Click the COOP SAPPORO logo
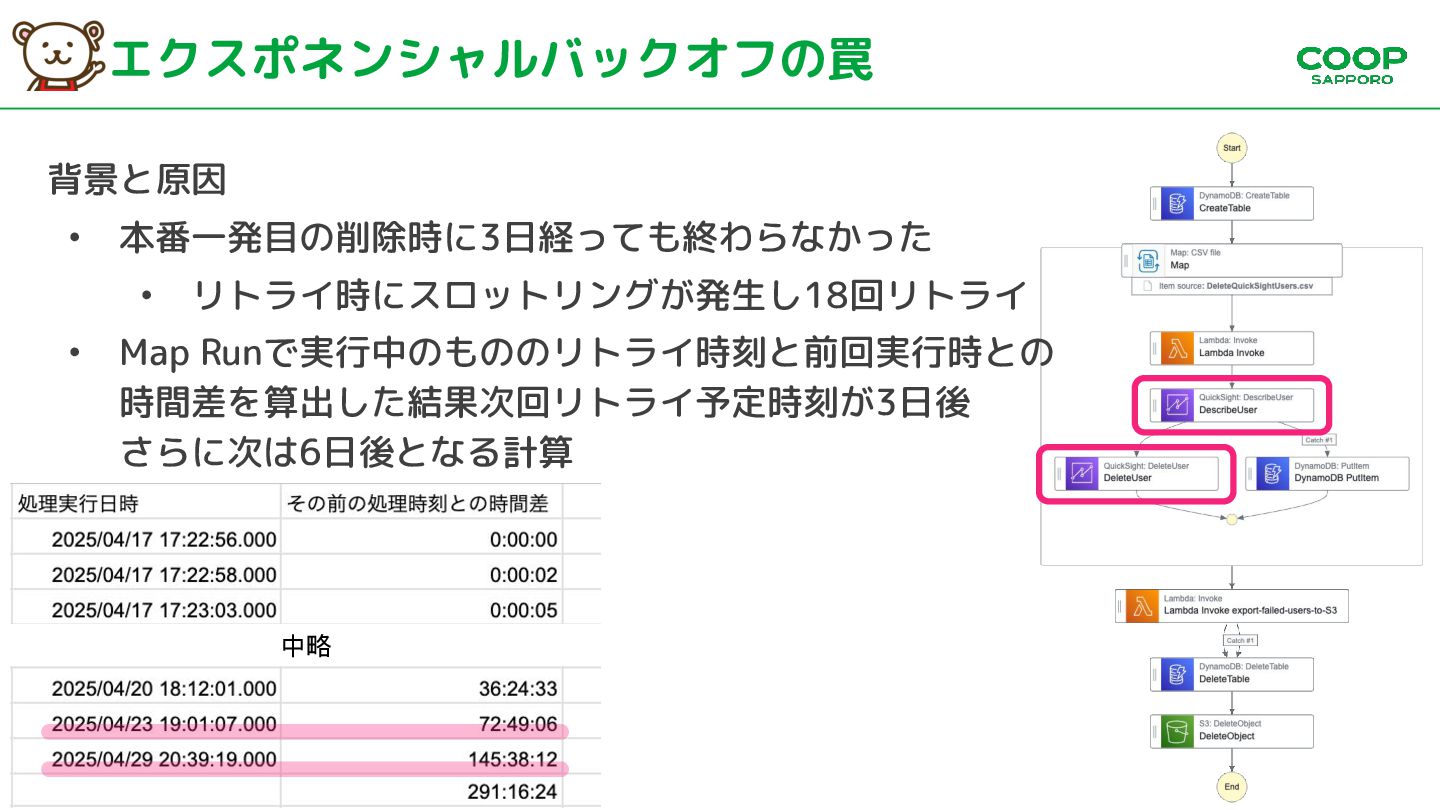 [x=1351, y=64]
